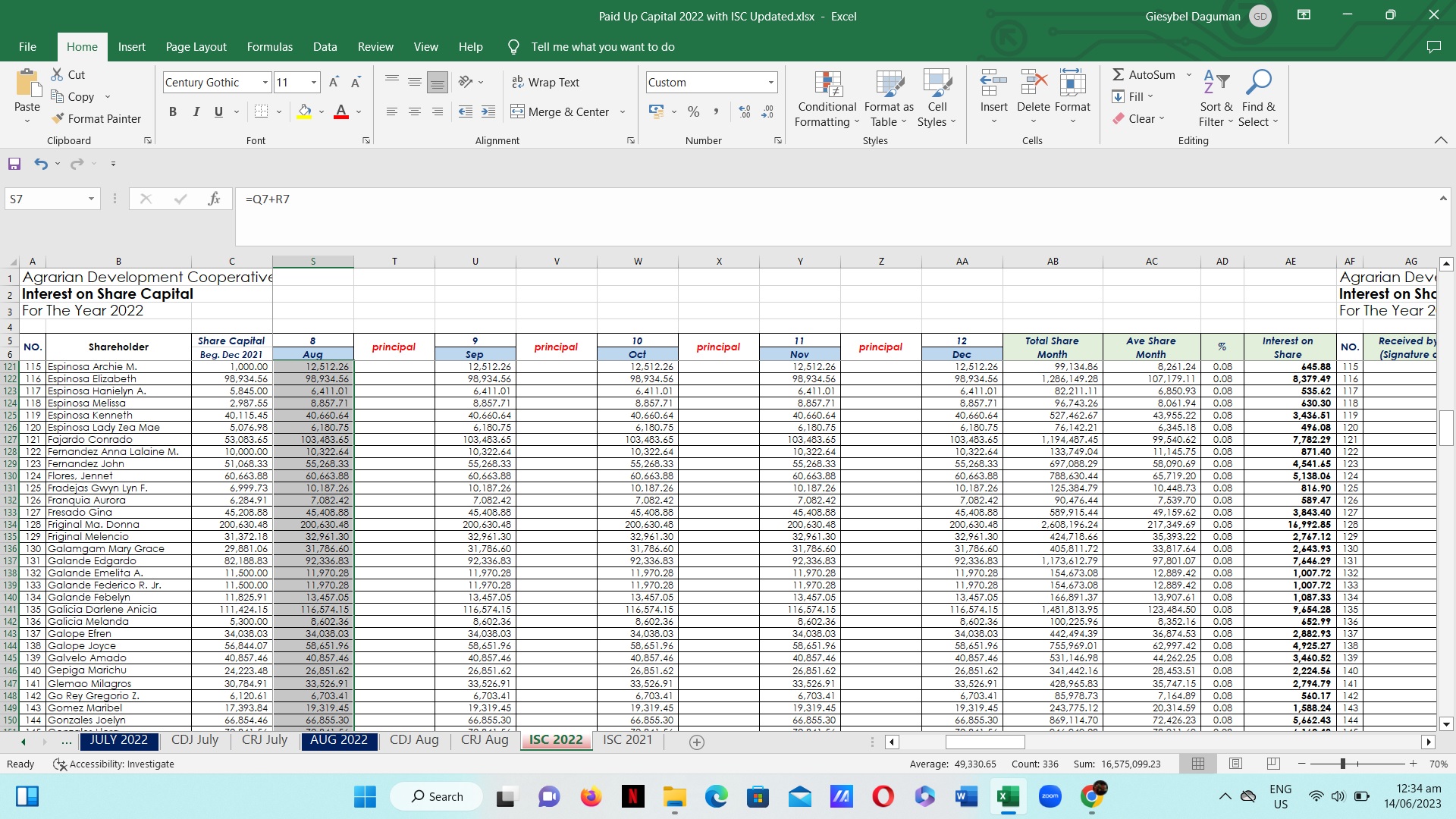This screenshot has height=819, width=1456.
Task: Click the Save icon in quick access toolbar
Action: coord(14,164)
